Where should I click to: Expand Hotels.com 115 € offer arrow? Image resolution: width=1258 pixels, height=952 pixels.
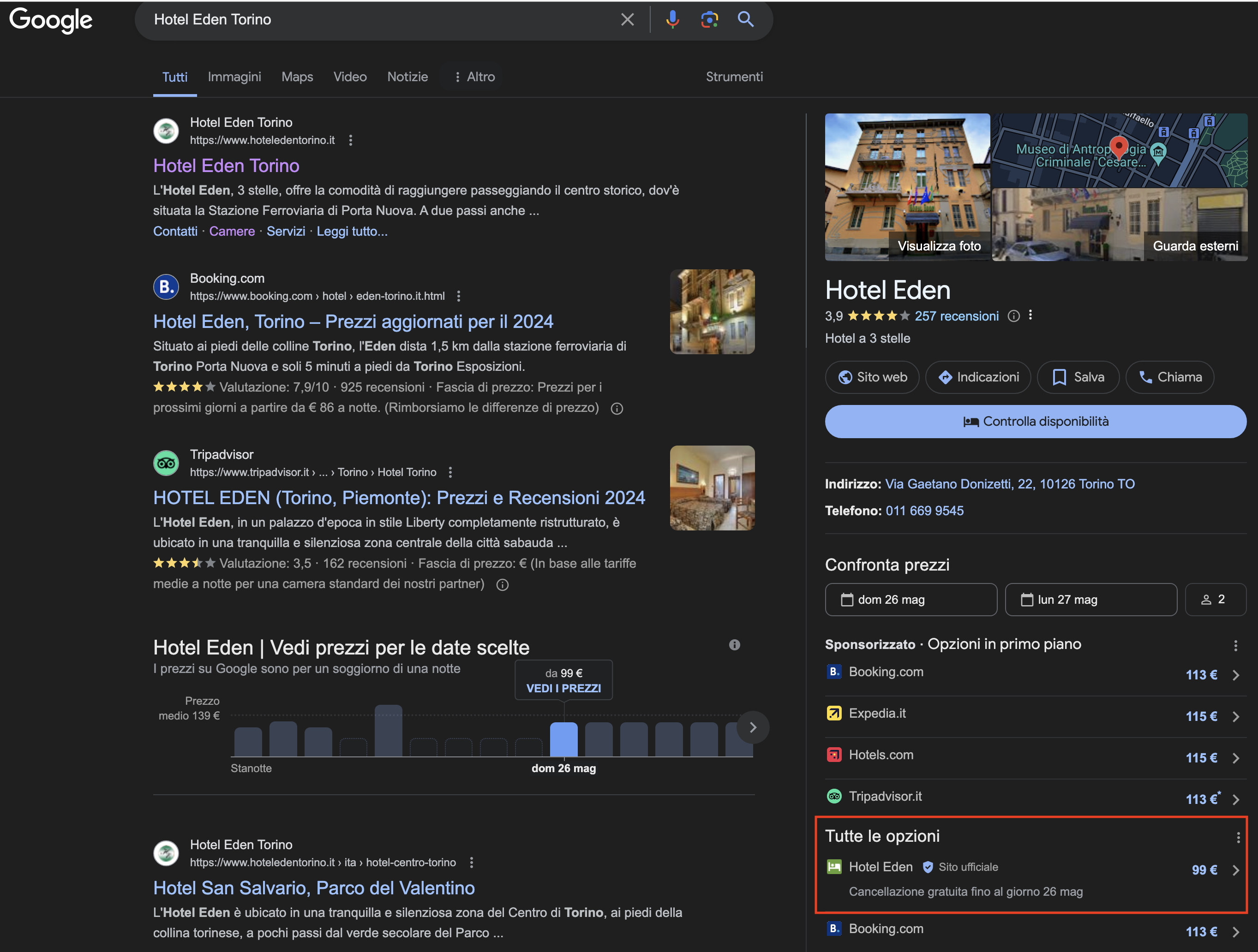(x=1235, y=758)
